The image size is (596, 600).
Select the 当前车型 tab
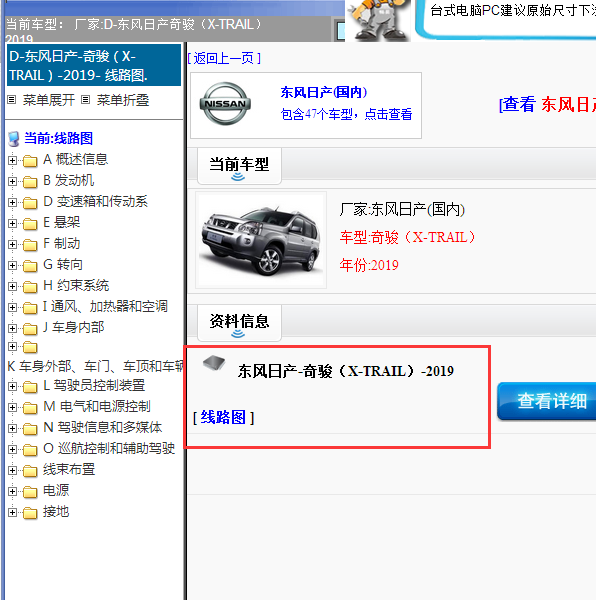click(x=239, y=166)
